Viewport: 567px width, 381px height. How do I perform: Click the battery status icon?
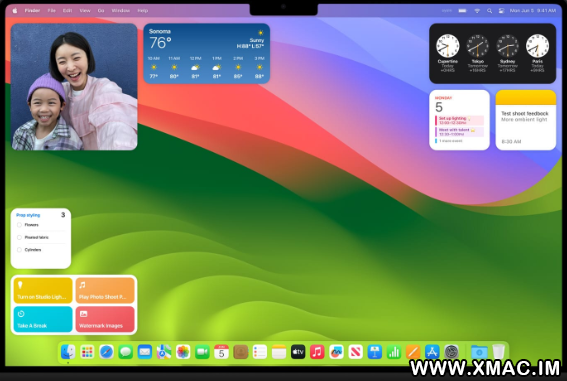pos(462,11)
